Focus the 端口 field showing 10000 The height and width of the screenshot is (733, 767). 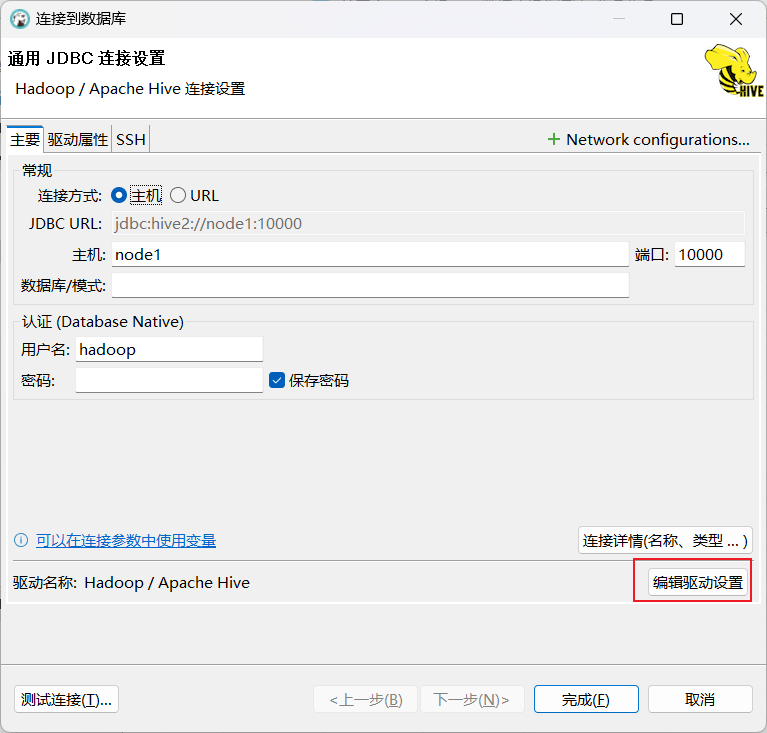pyautogui.click(x=709, y=255)
